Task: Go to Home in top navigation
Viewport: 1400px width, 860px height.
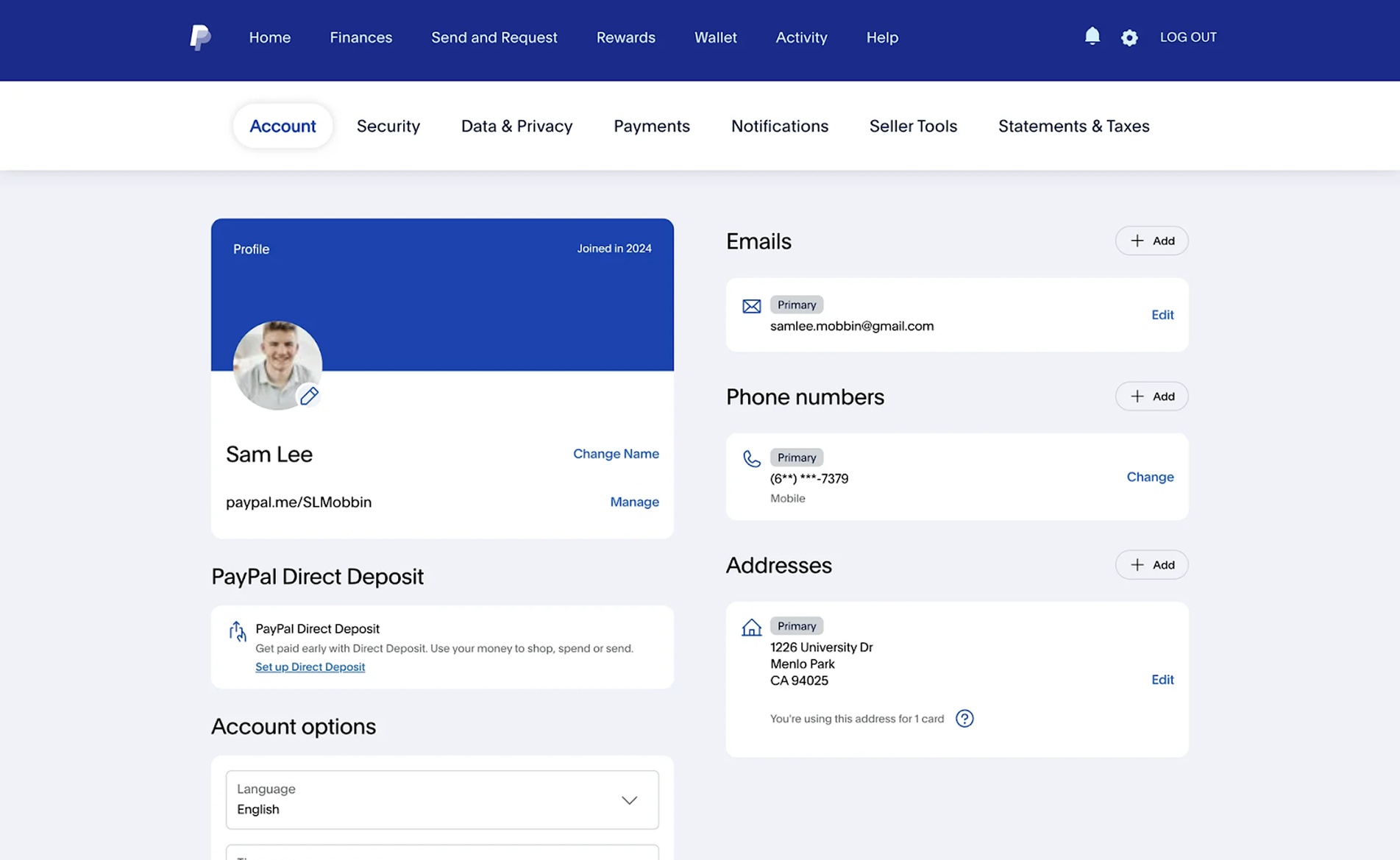Action: coord(269,38)
